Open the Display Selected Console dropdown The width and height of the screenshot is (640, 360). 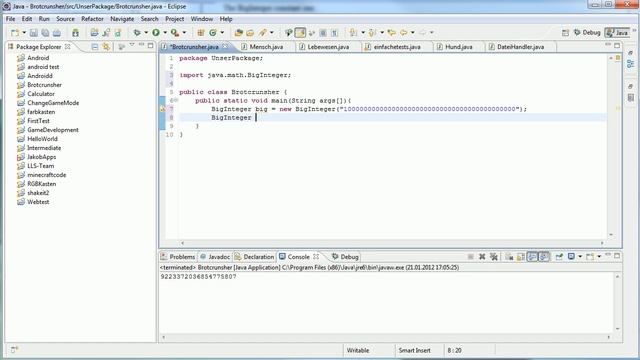tap(580, 257)
